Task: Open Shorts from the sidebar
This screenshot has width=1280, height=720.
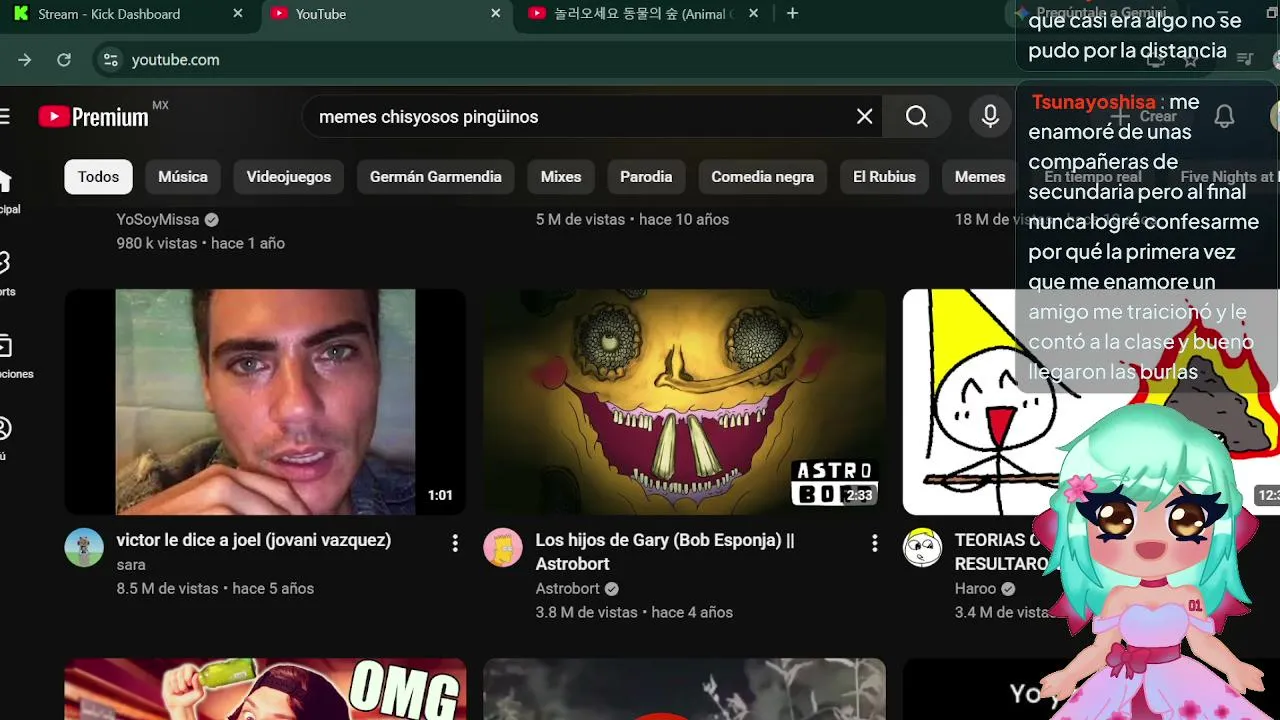Action: pyautogui.click(x=5, y=274)
